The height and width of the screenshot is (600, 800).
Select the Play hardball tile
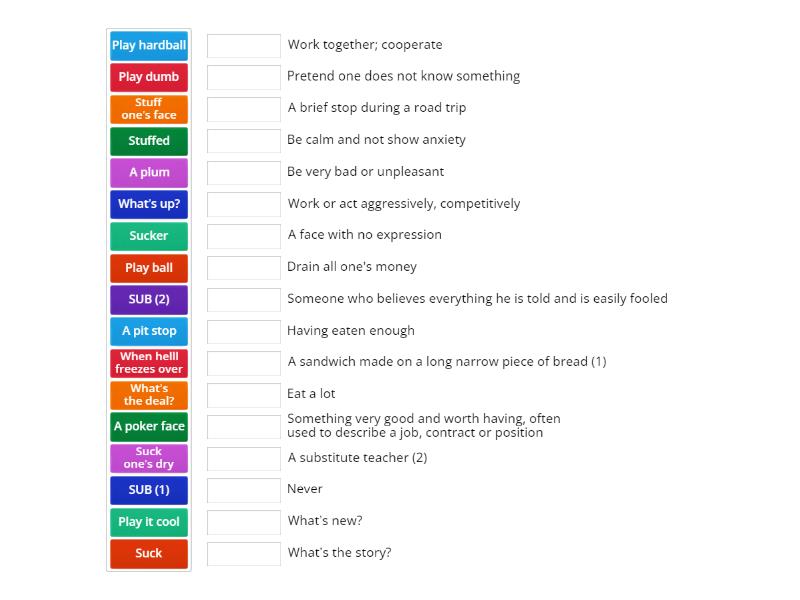[x=148, y=45]
